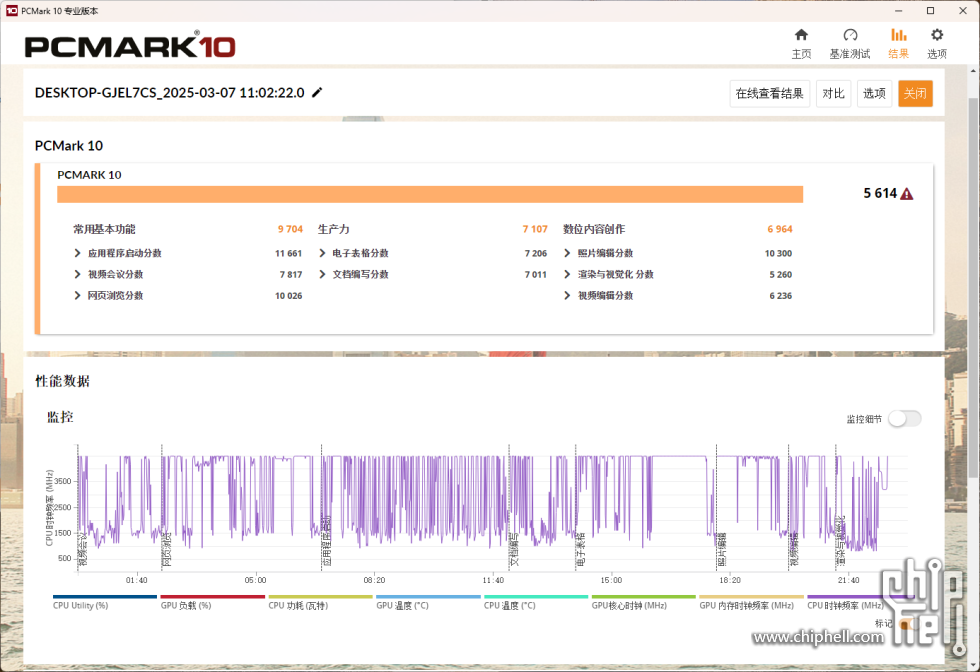Click the PCMark 10 section title above the score card

[69, 146]
